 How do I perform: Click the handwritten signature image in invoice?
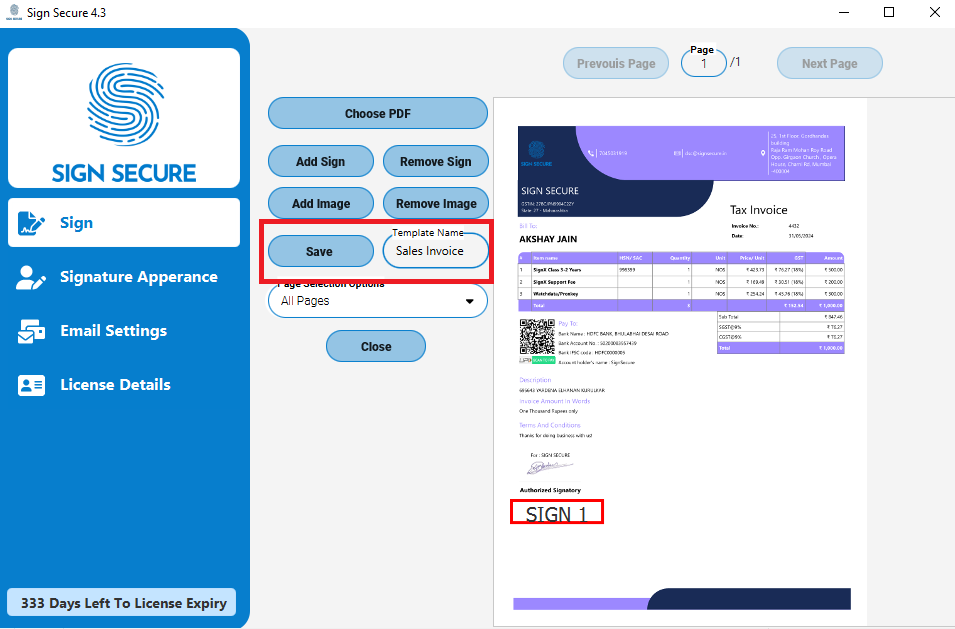(x=549, y=467)
